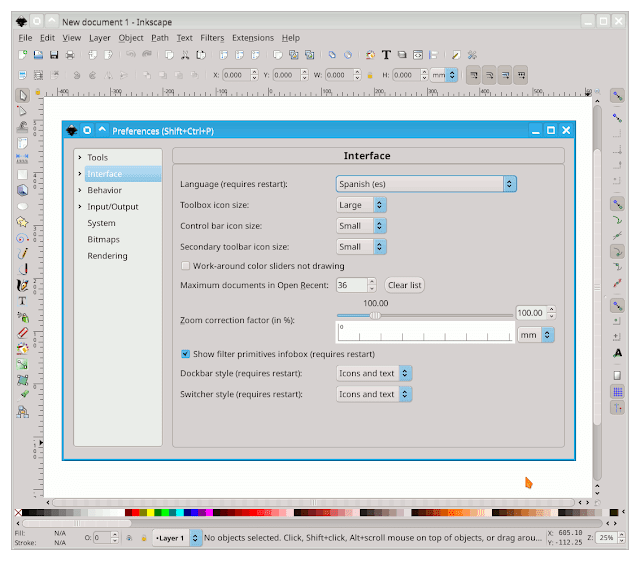Select the Star polygon tool
This screenshot has width=640, height=561.
tap(22, 222)
